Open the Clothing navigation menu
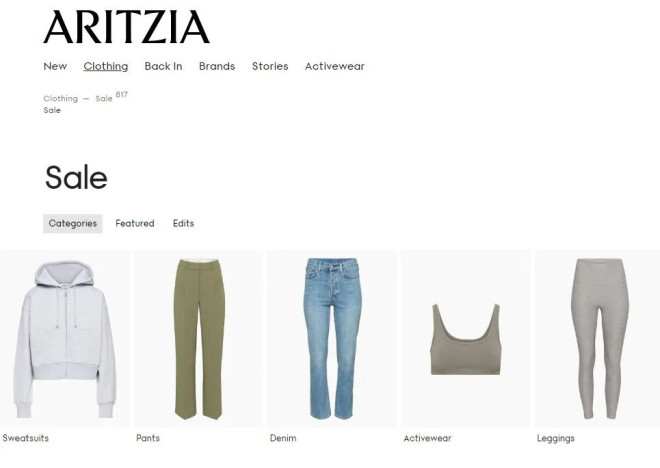Screen dimensions: 660x468 106,66
